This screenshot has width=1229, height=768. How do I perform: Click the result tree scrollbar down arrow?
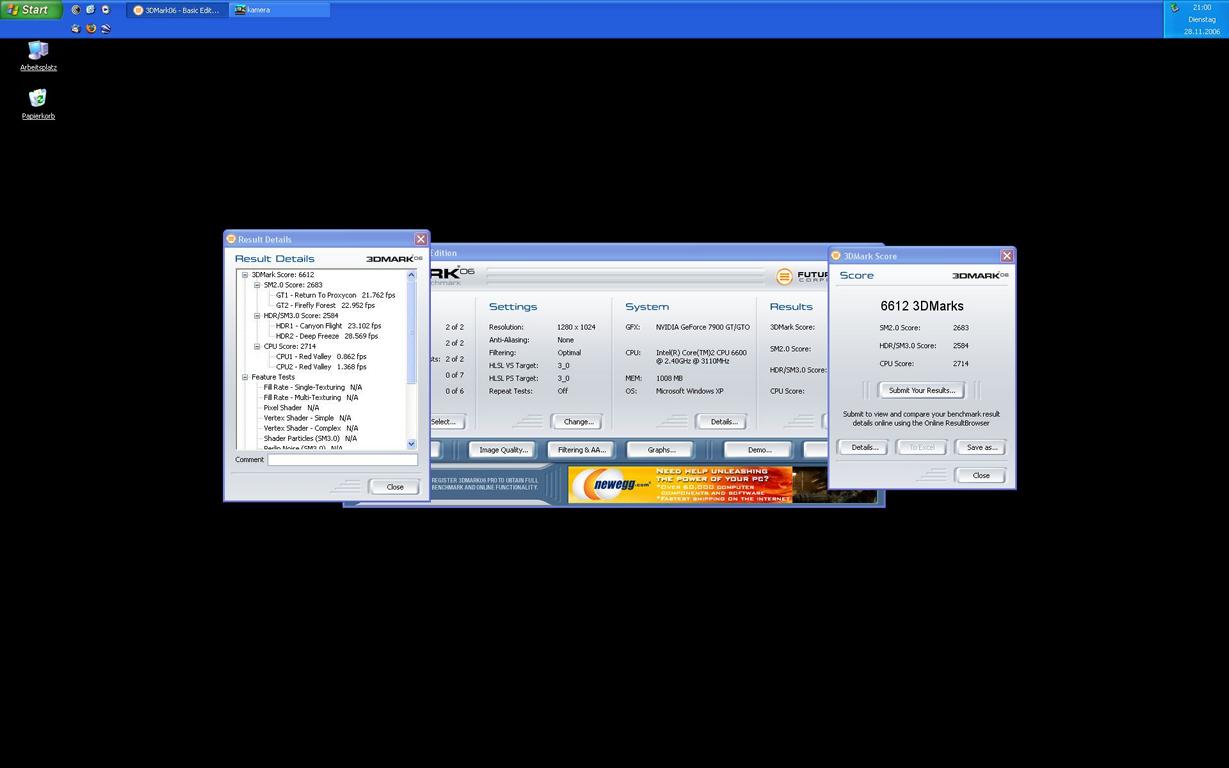coord(411,444)
